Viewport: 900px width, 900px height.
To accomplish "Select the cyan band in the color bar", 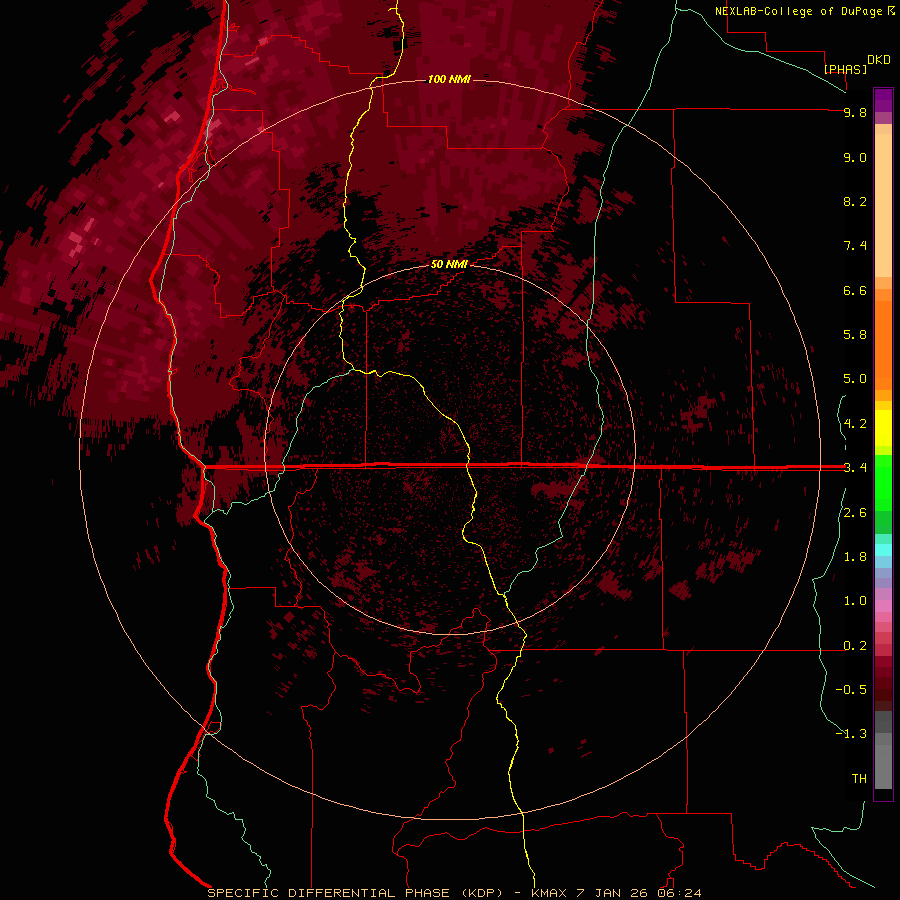I will click(883, 549).
